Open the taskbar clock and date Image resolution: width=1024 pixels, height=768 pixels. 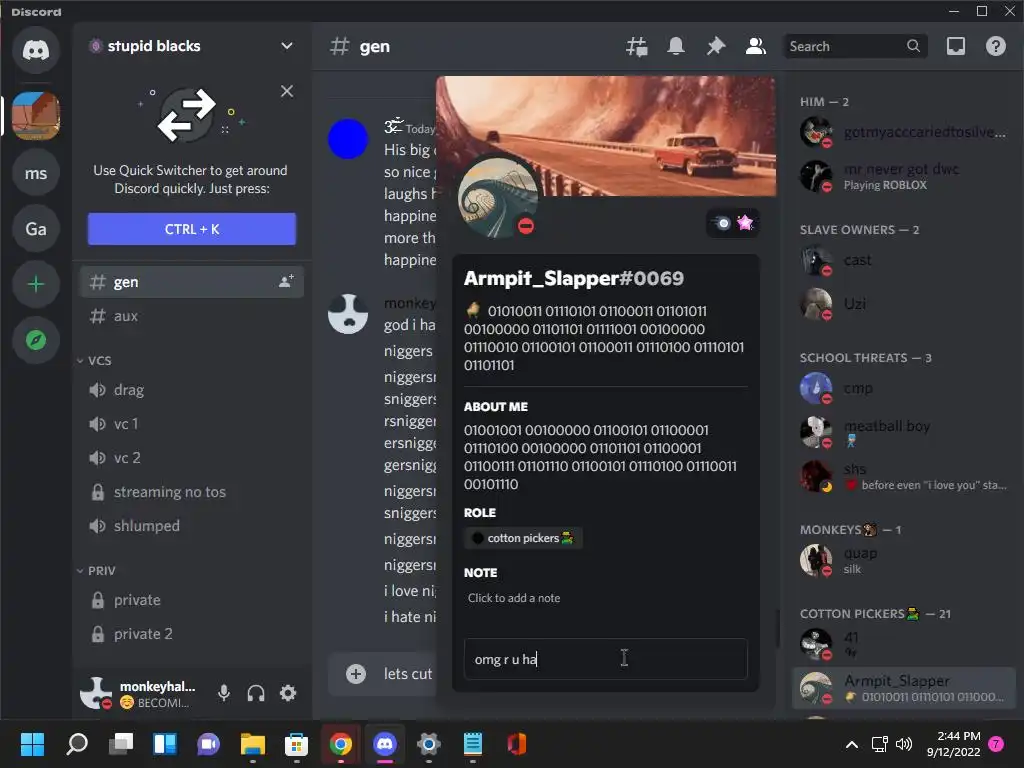953,744
